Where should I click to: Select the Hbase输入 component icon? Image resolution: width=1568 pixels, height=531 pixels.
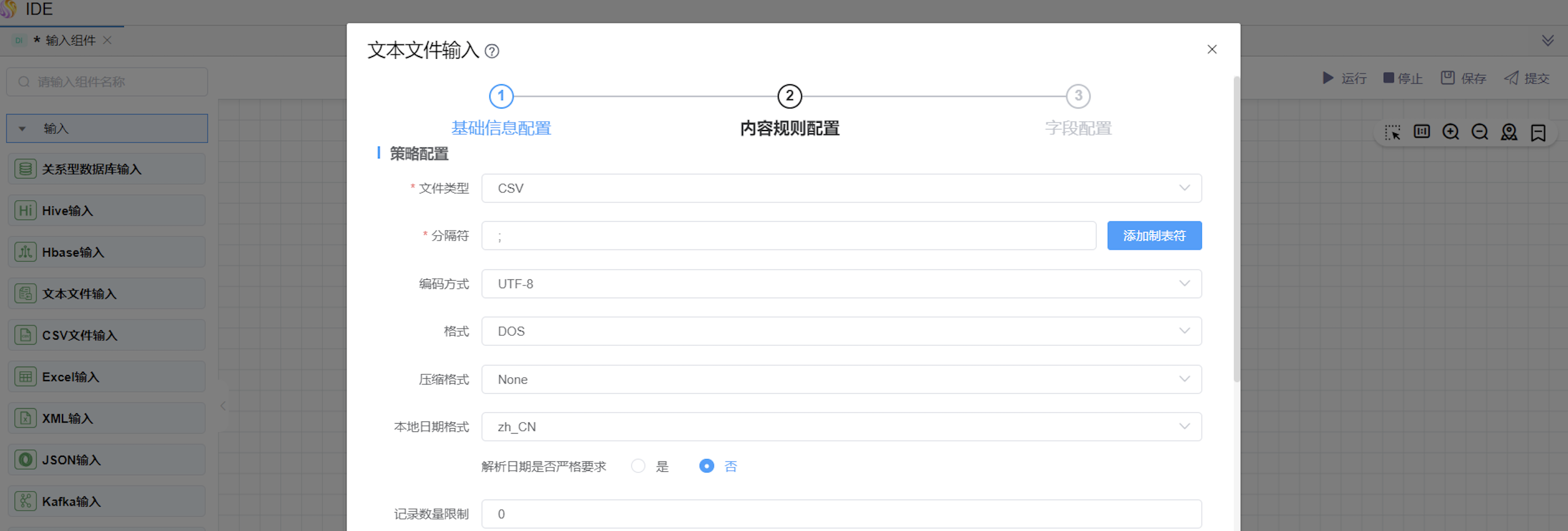(x=25, y=252)
